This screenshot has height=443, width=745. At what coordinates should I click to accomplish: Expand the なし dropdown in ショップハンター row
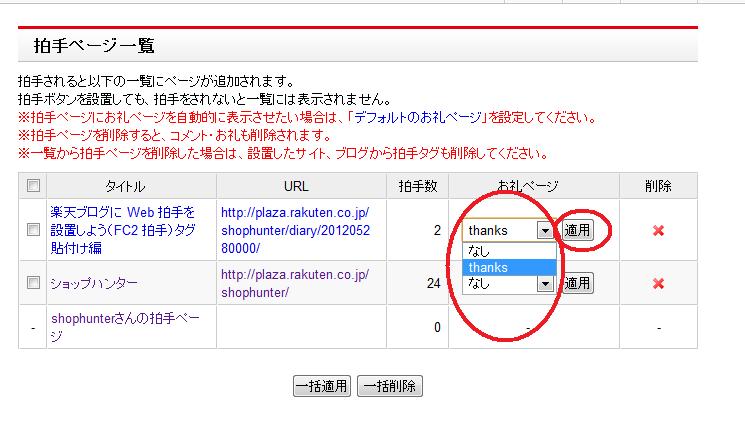pos(508,284)
